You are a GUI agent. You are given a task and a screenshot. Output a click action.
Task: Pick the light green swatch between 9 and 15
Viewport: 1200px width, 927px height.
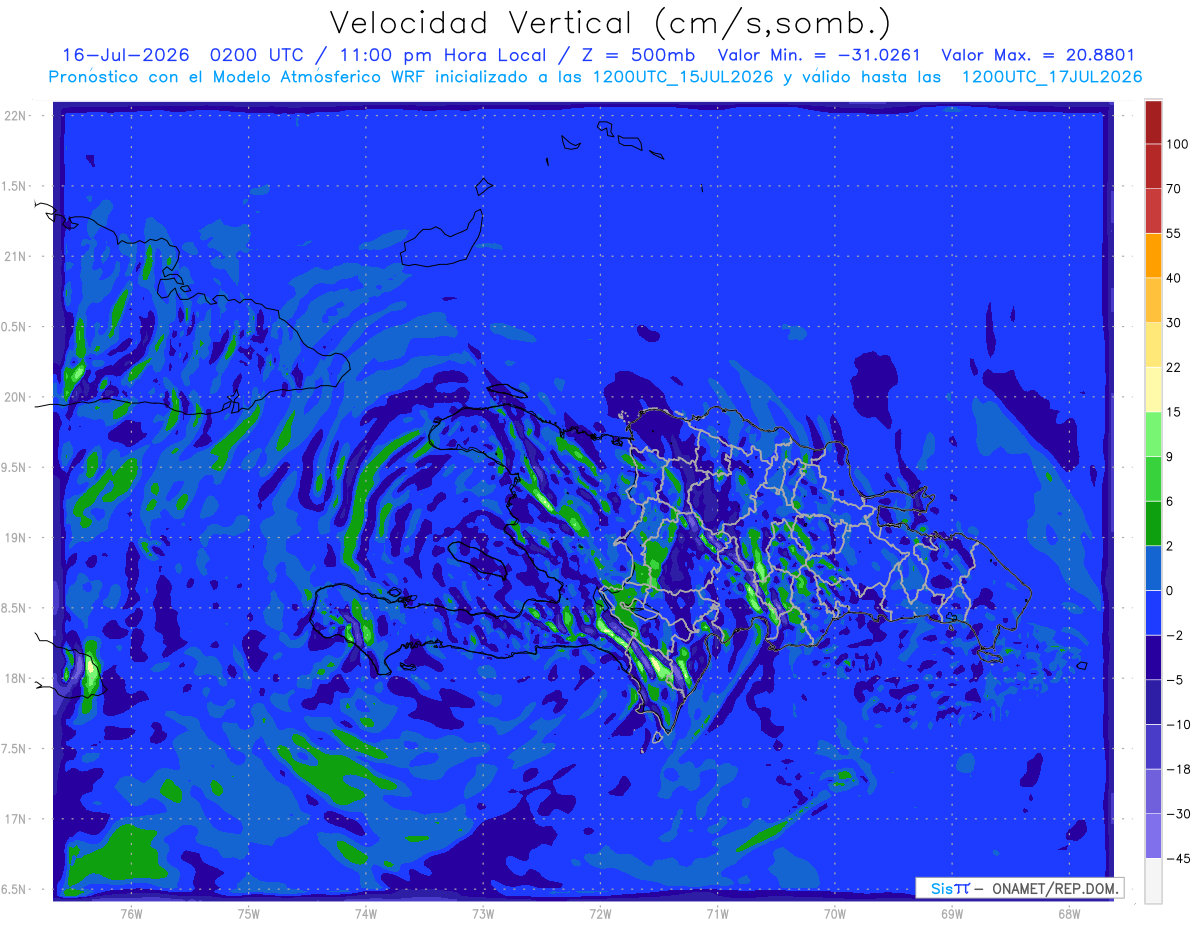tap(1154, 434)
